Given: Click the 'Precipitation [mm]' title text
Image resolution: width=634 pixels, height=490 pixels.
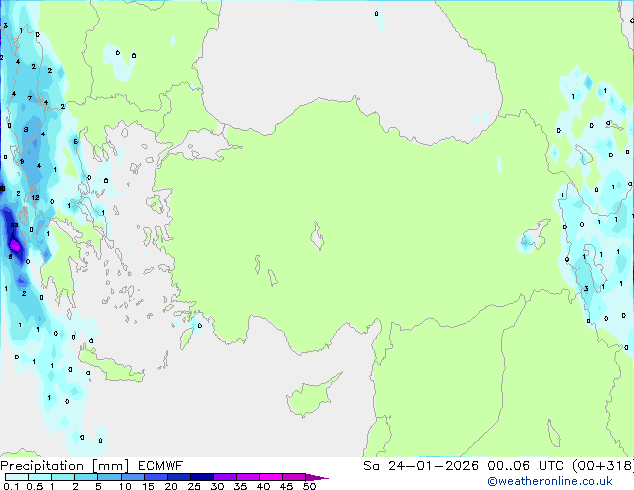Looking at the screenshot, I should coord(65,466).
